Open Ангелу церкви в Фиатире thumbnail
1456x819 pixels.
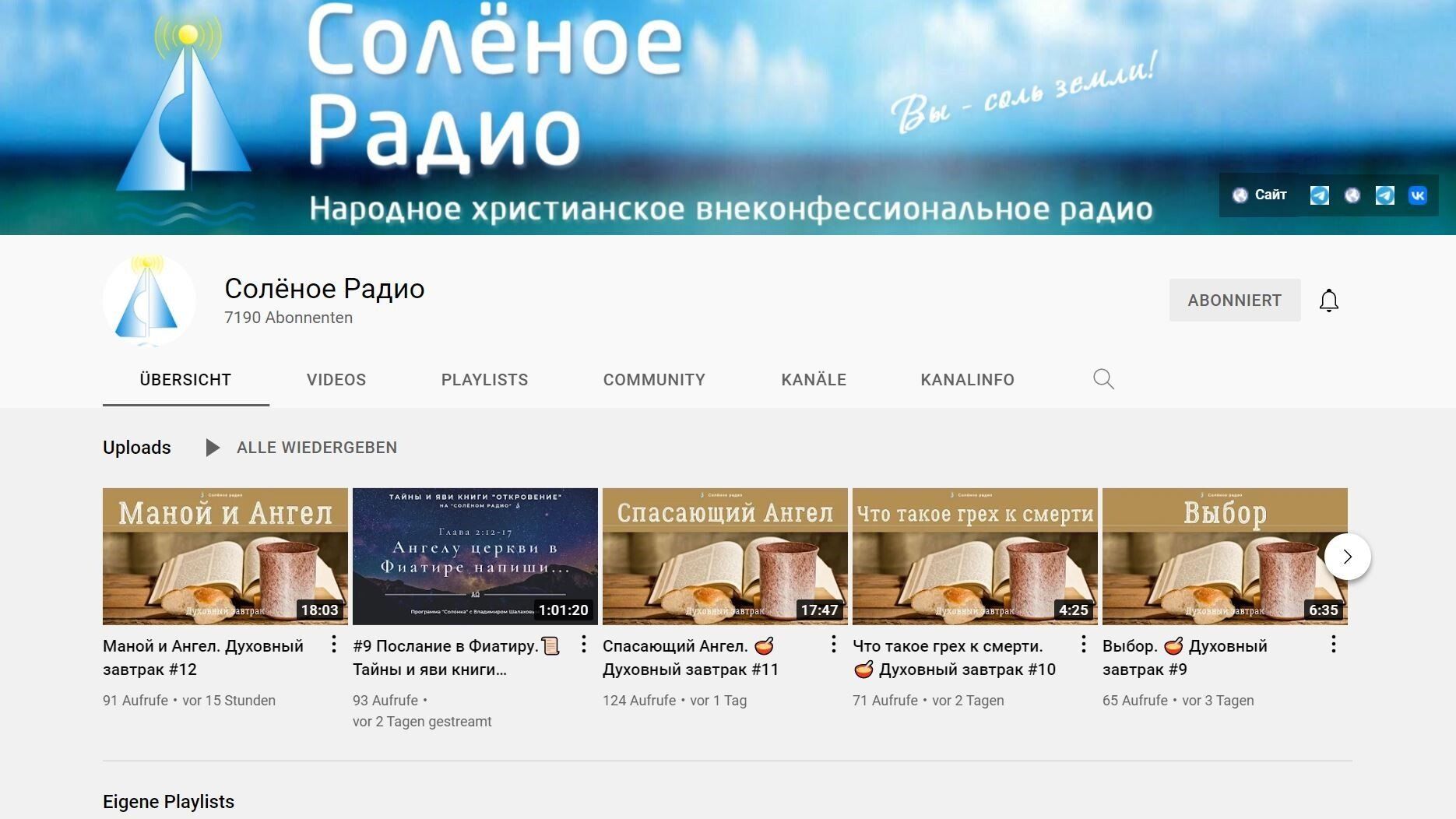pyautogui.click(x=475, y=557)
